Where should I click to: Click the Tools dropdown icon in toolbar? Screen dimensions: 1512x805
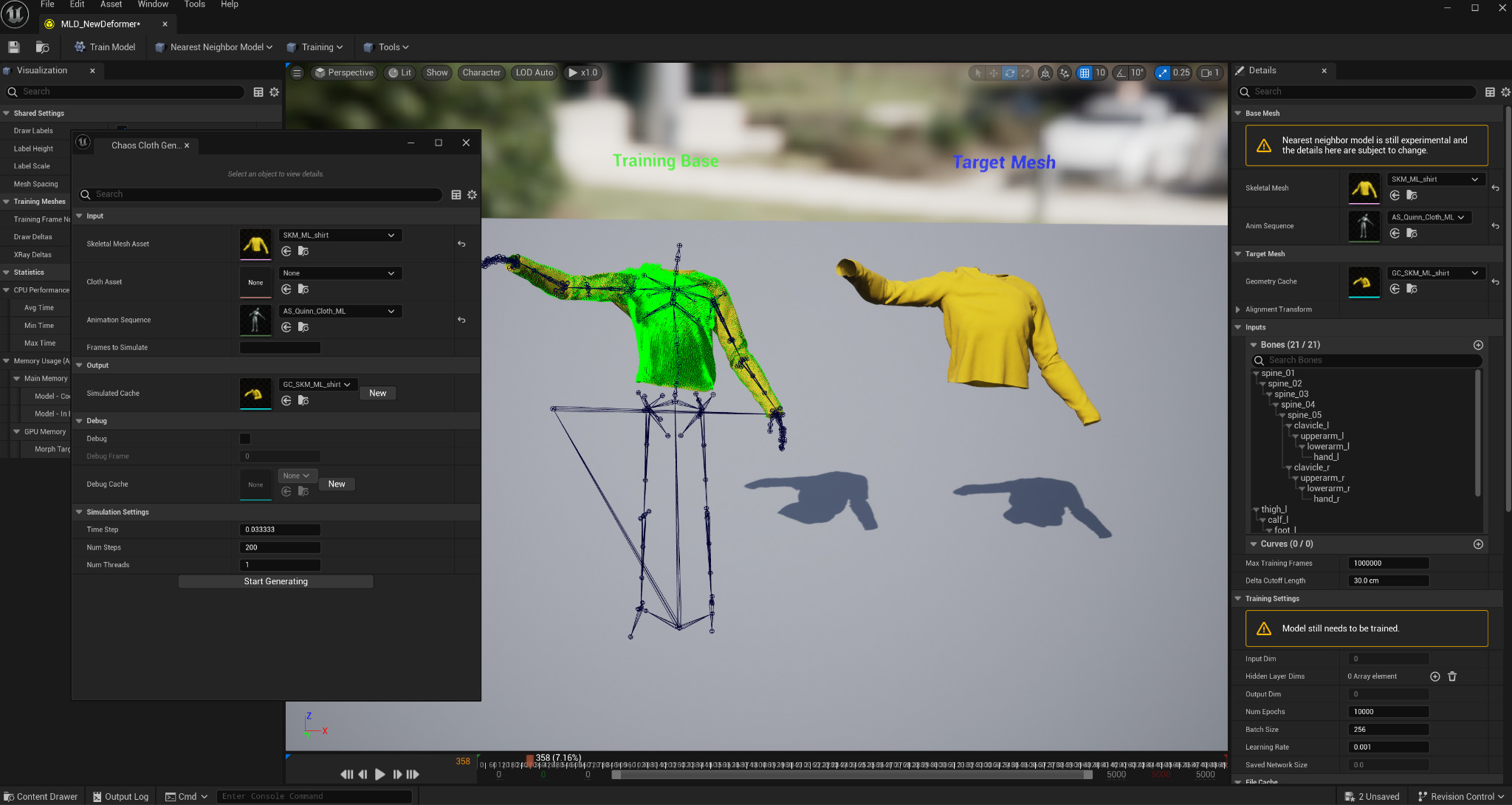(x=405, y=47)
